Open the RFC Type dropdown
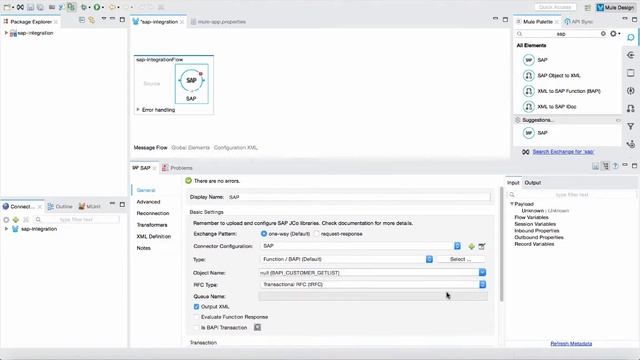 tap(482, 284)
